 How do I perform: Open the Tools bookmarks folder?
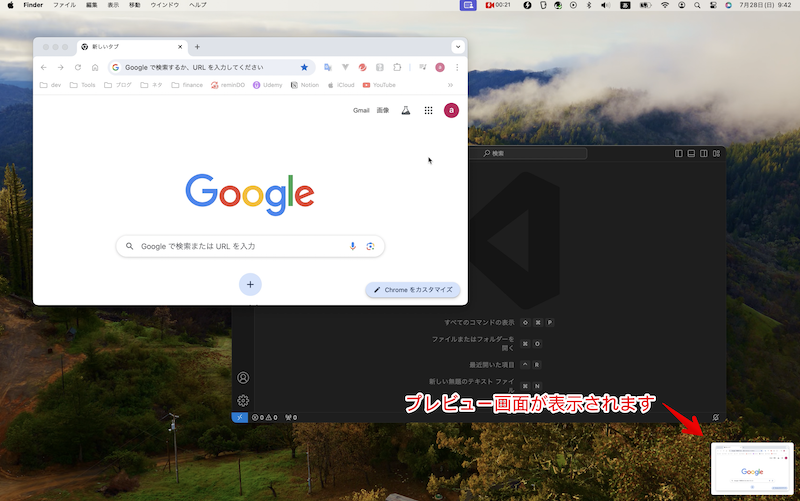pos(83,85)
